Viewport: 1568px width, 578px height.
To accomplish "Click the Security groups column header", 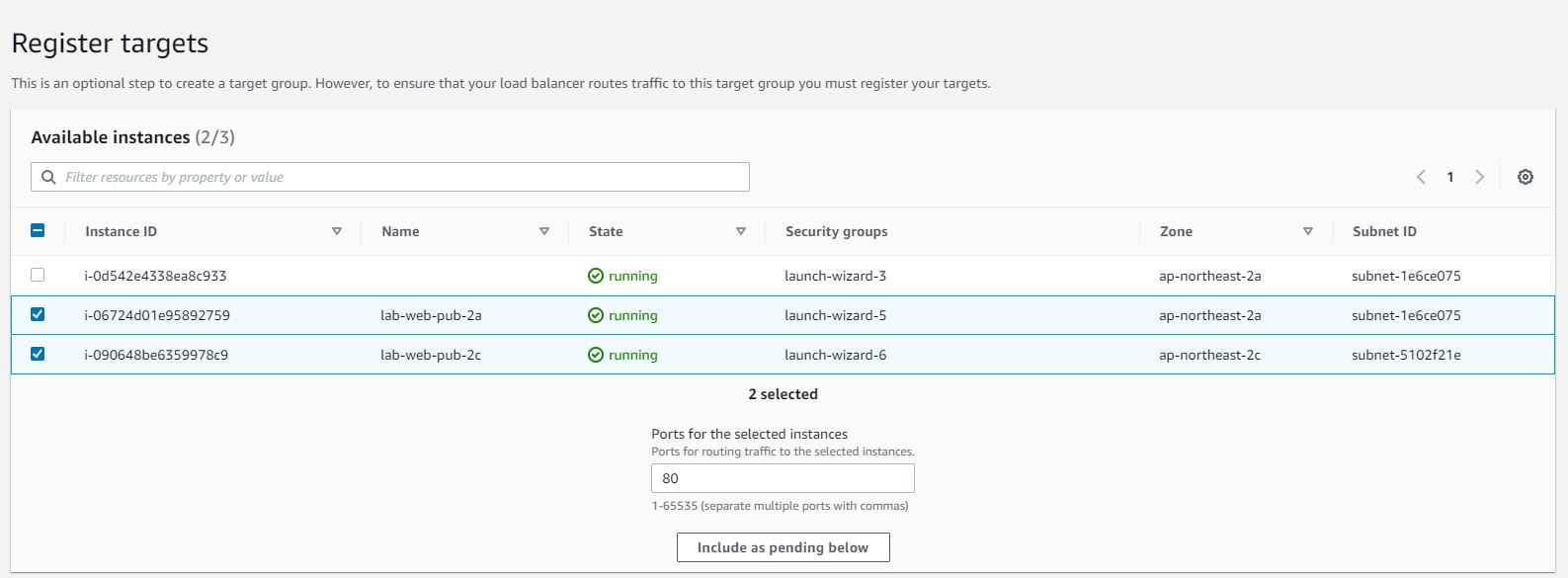I will coord(836,231).
